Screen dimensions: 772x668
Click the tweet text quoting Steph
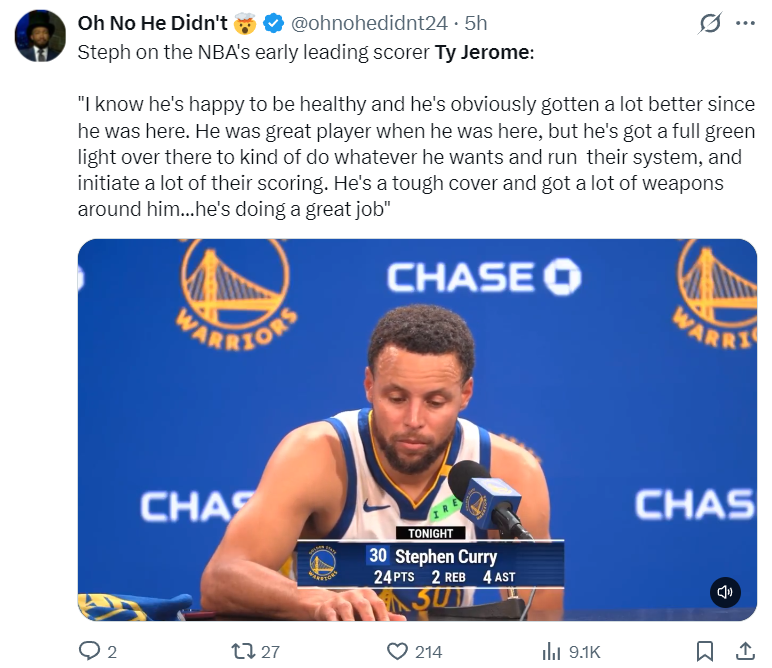point(416,157)
